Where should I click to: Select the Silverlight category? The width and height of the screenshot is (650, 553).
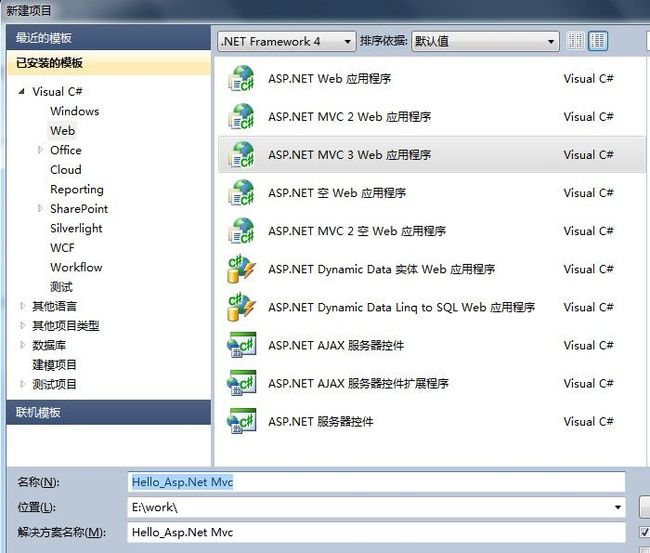pyautogui.click(x=76, y=228)
